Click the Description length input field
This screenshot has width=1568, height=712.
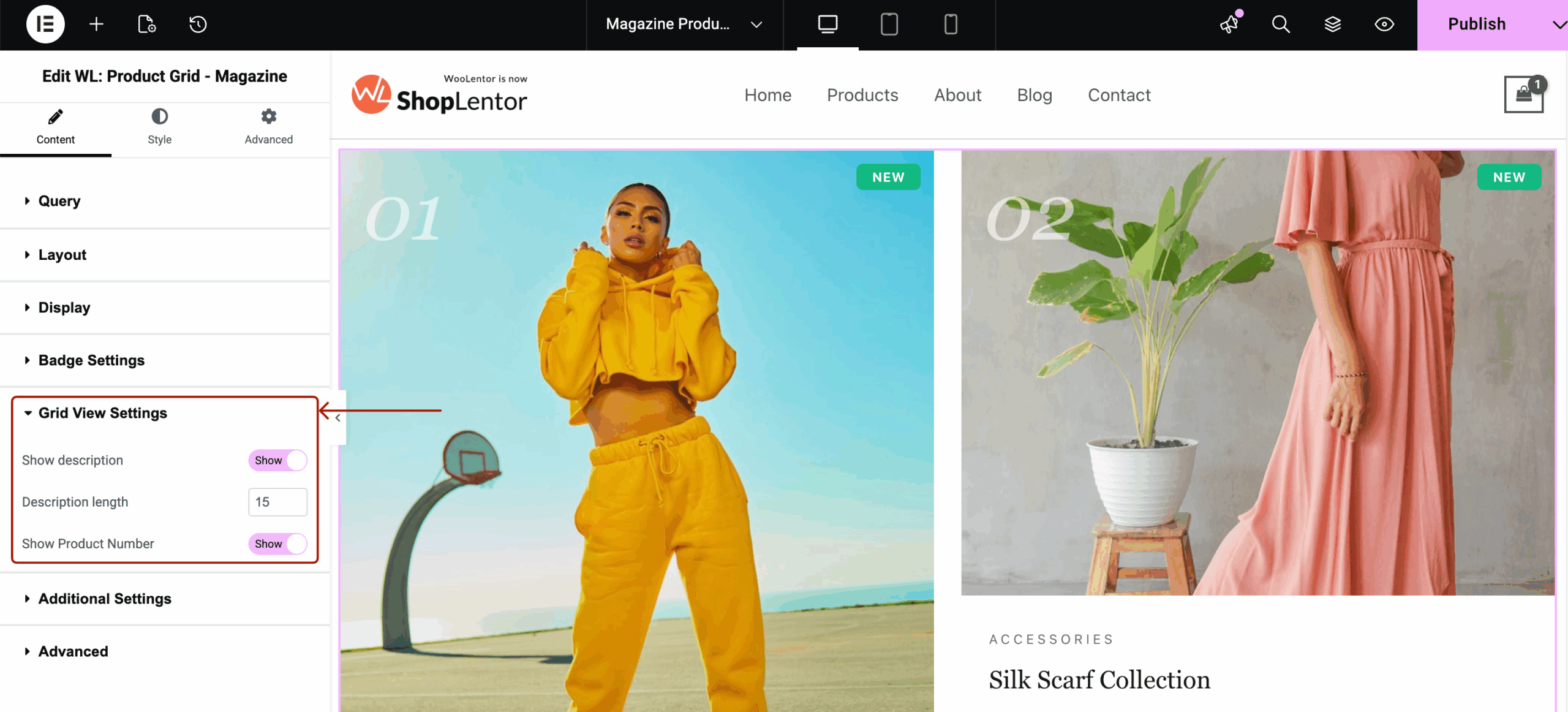tap(277, 501)
